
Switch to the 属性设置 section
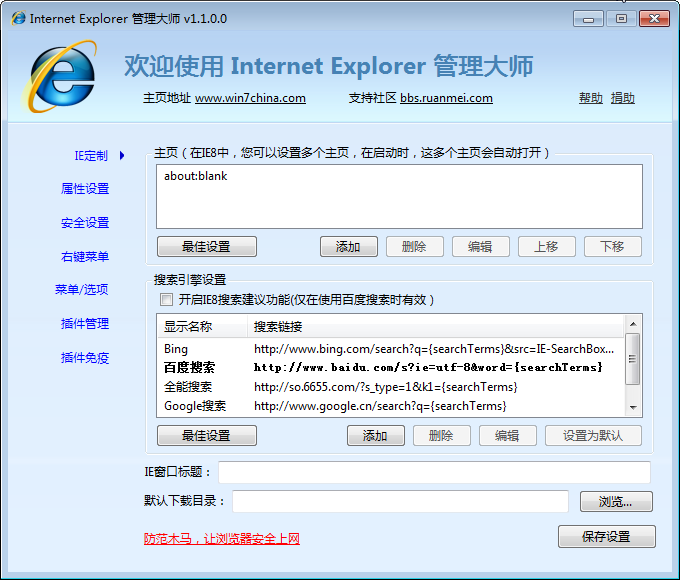[x=85, y=189]
